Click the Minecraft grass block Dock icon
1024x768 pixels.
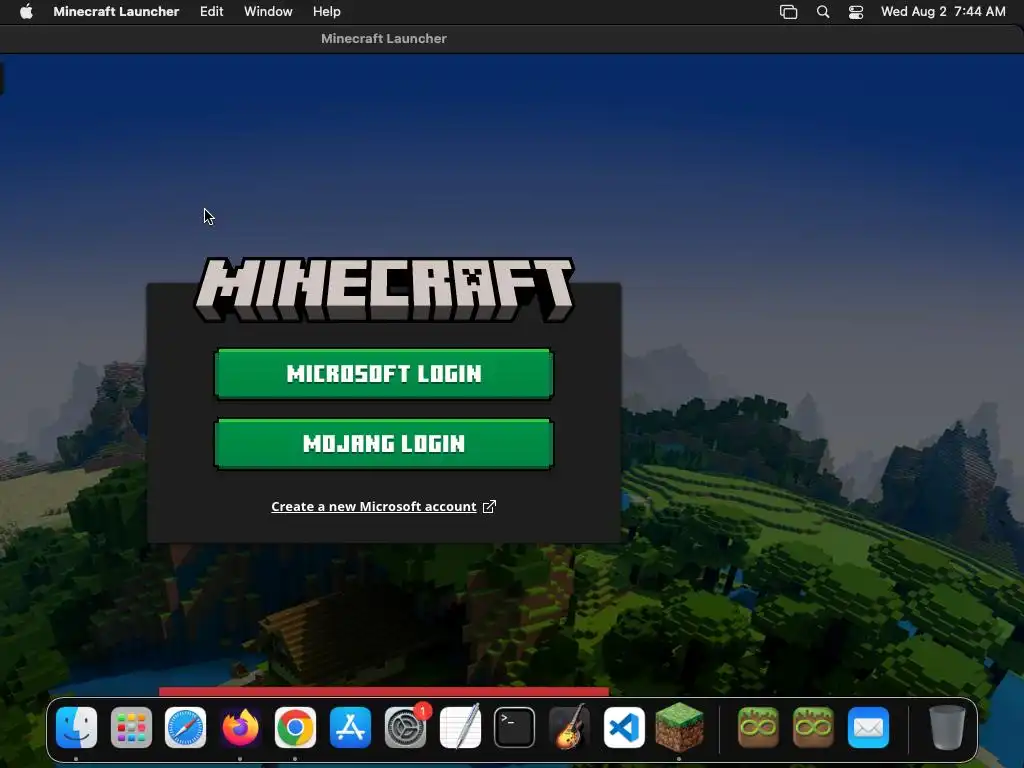(679, 728)
